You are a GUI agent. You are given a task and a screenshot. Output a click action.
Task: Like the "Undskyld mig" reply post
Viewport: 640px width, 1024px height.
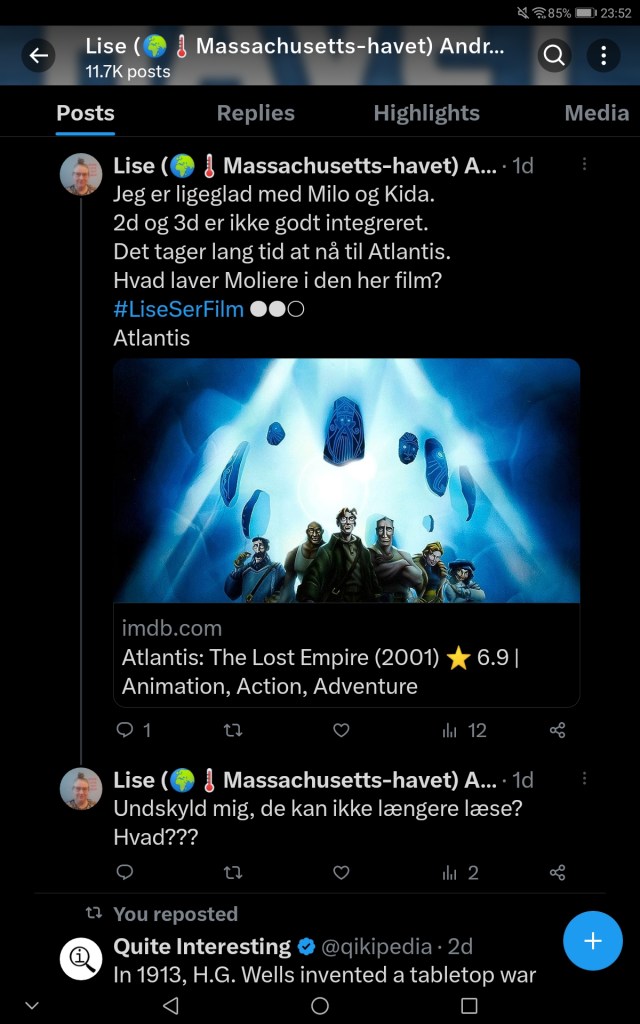341,872
